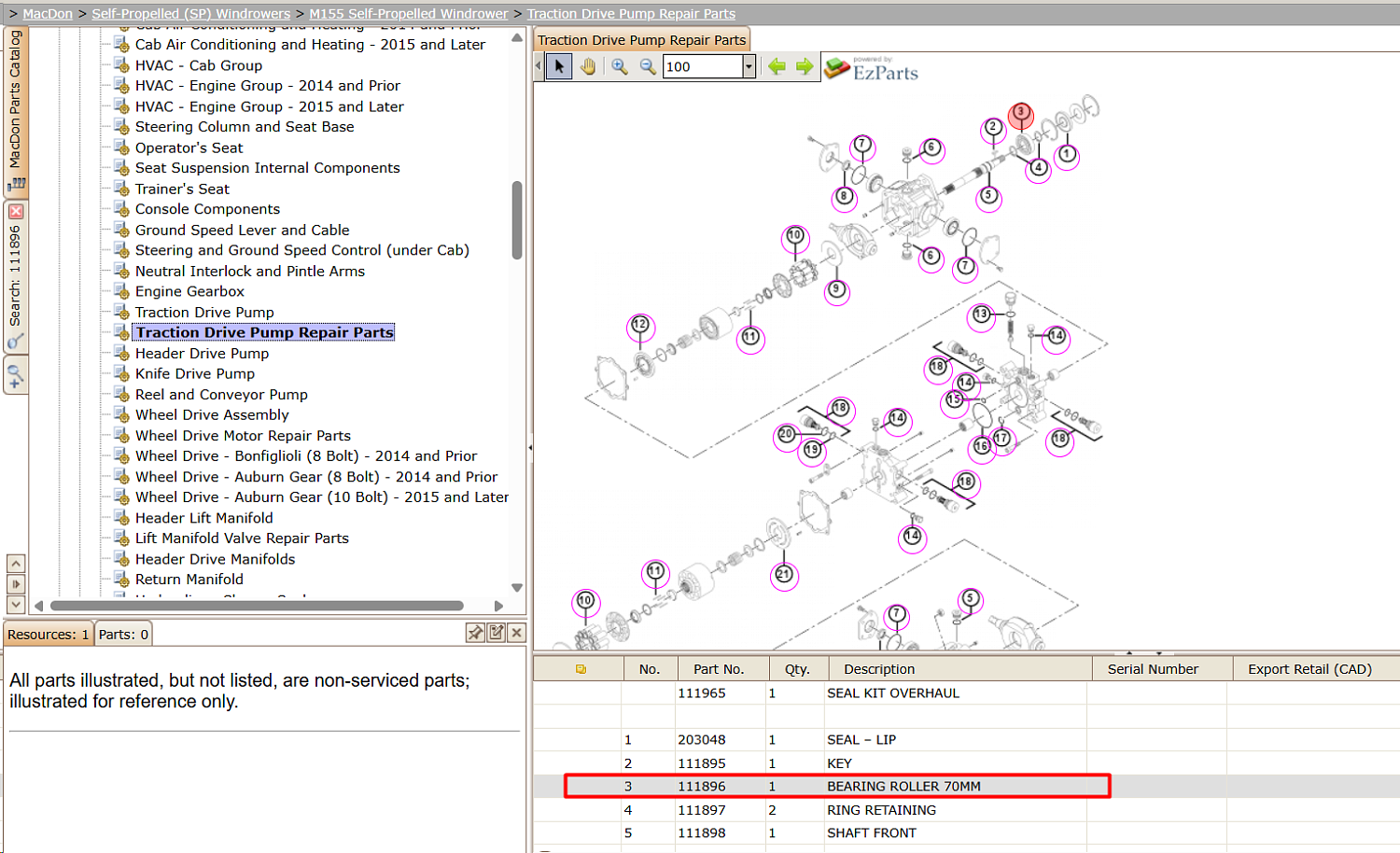Open Steering Column and Seat Base
The height and width of the screenshot is (853, 1400).
coord(245,127)
